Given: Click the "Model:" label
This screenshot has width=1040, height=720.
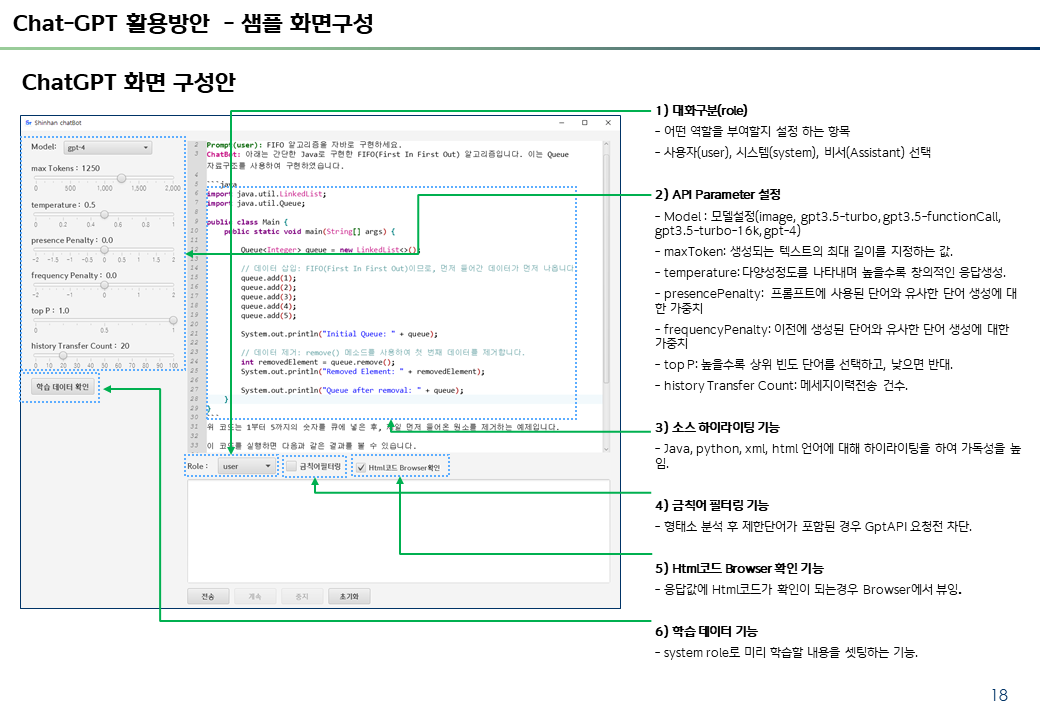Looking at the screenshot, I should click(44, 147).
